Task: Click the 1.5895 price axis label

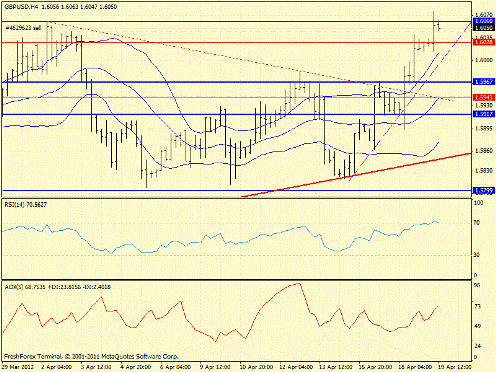Action: click(484, 128)
